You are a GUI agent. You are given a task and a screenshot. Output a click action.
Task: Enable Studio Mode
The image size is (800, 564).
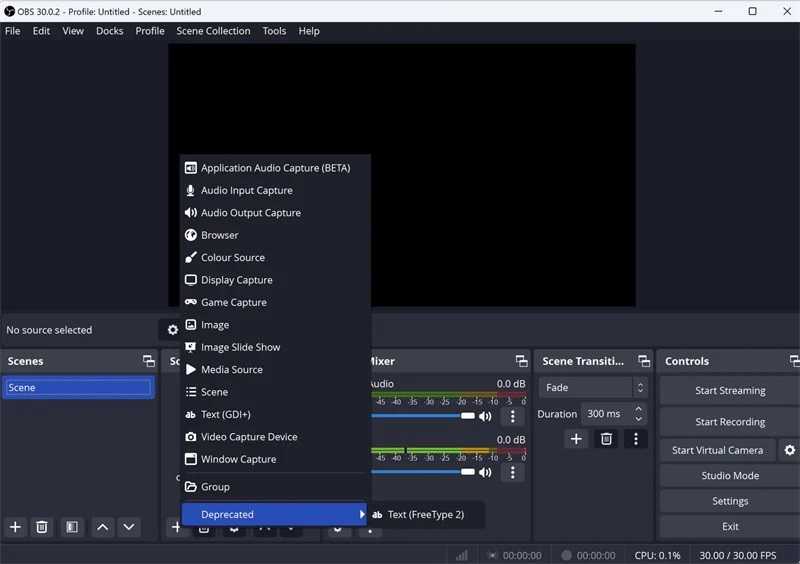tap(730, 476)
